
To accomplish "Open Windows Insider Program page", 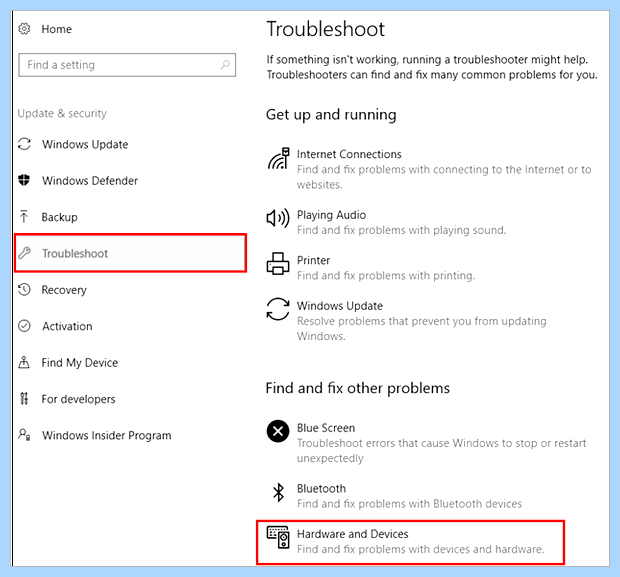I will click(x=107, y=435).
